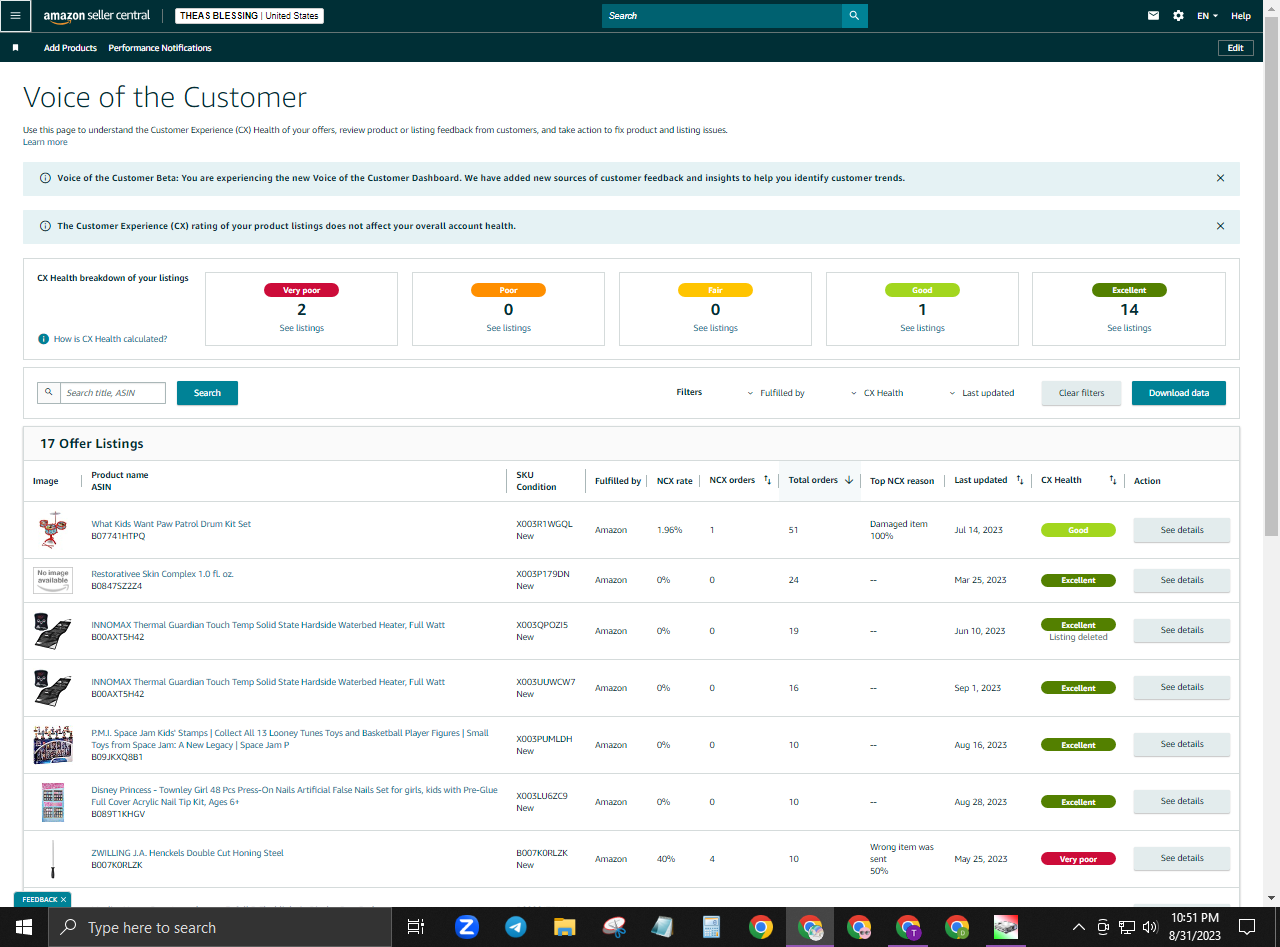The height and width of the screenshot is (947, 1280).
Task: Open the Feedback tab
Action: [x=39, y=900]
